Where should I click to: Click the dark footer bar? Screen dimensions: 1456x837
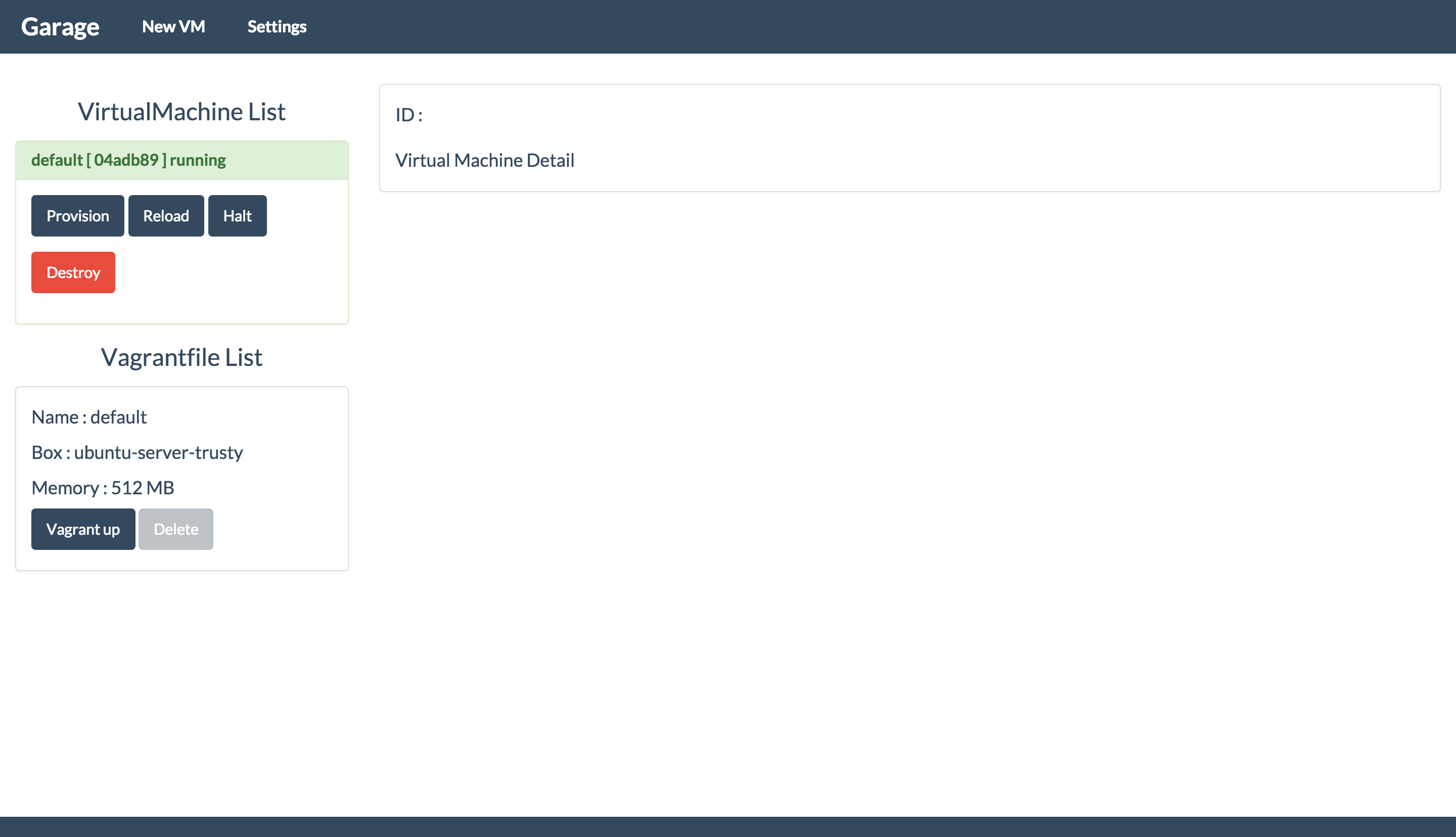(727, 827)
